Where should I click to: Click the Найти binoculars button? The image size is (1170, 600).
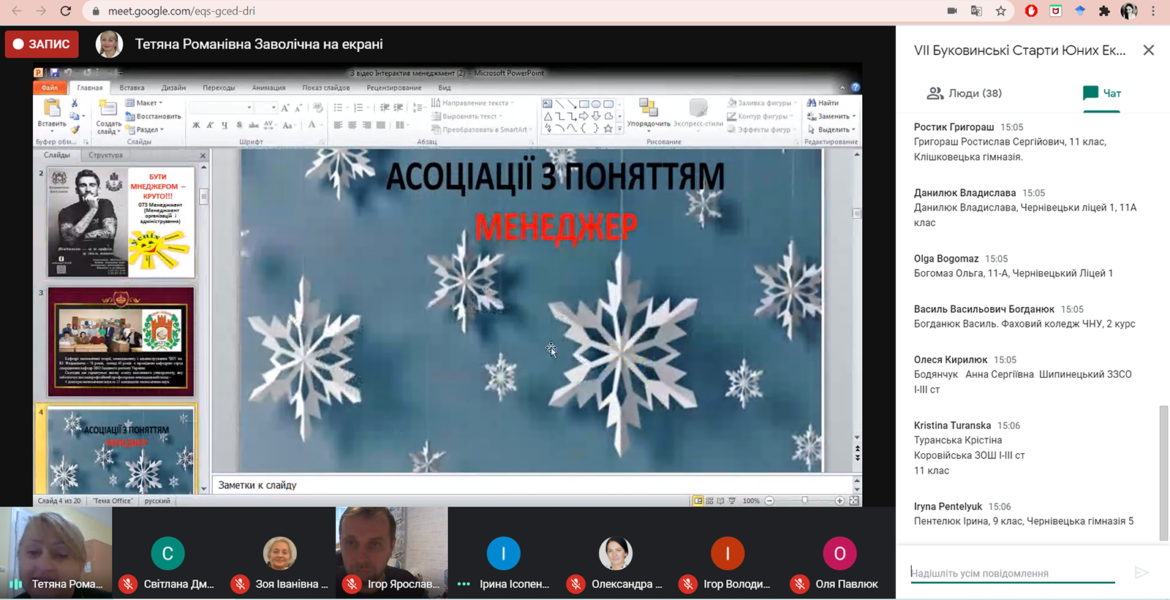coord(824,103)
